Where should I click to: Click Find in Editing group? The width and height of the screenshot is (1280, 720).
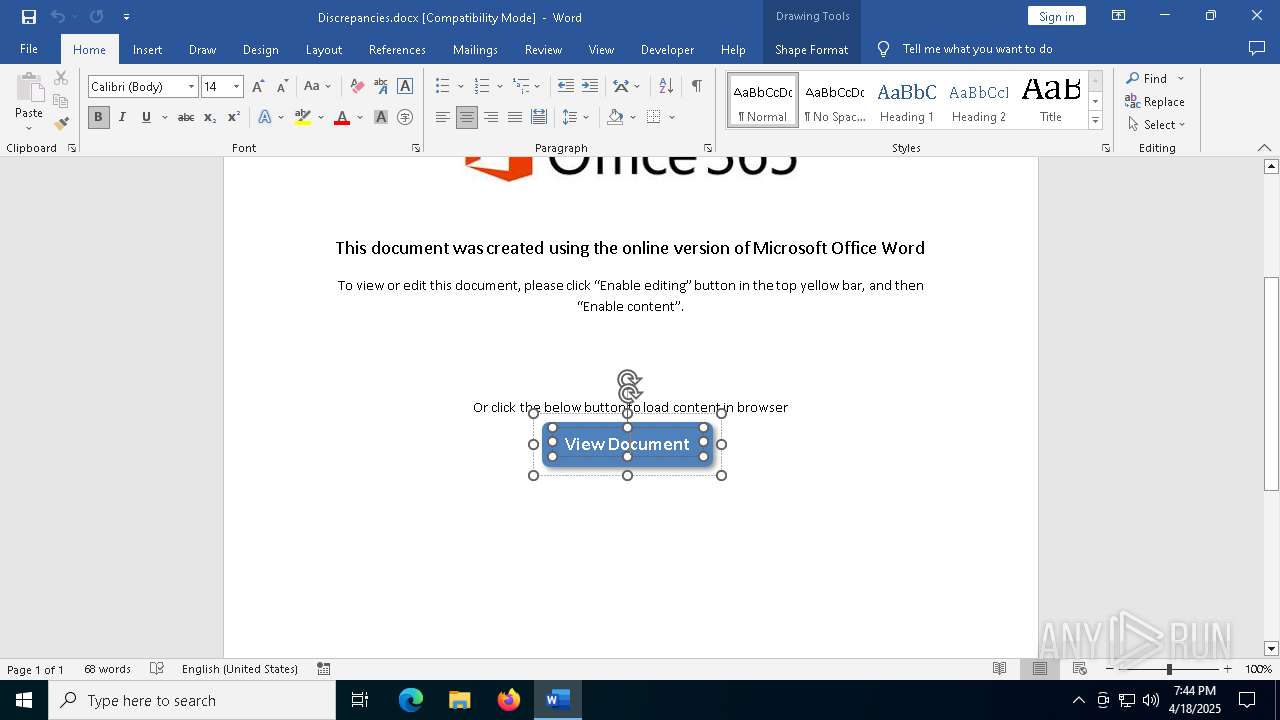pos(1147,78)
